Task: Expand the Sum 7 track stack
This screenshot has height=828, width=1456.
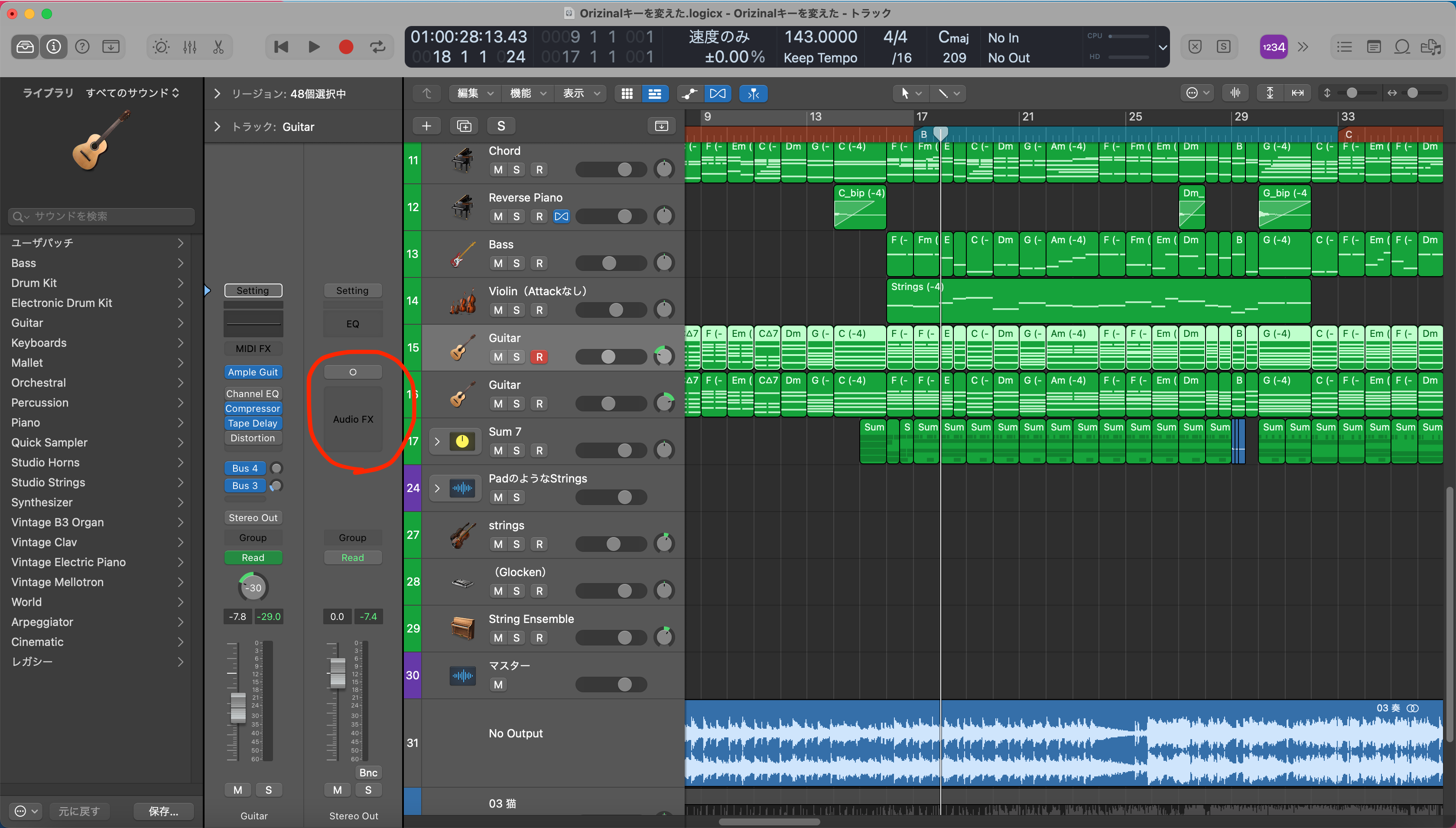Action: click(x=437, y=441)
